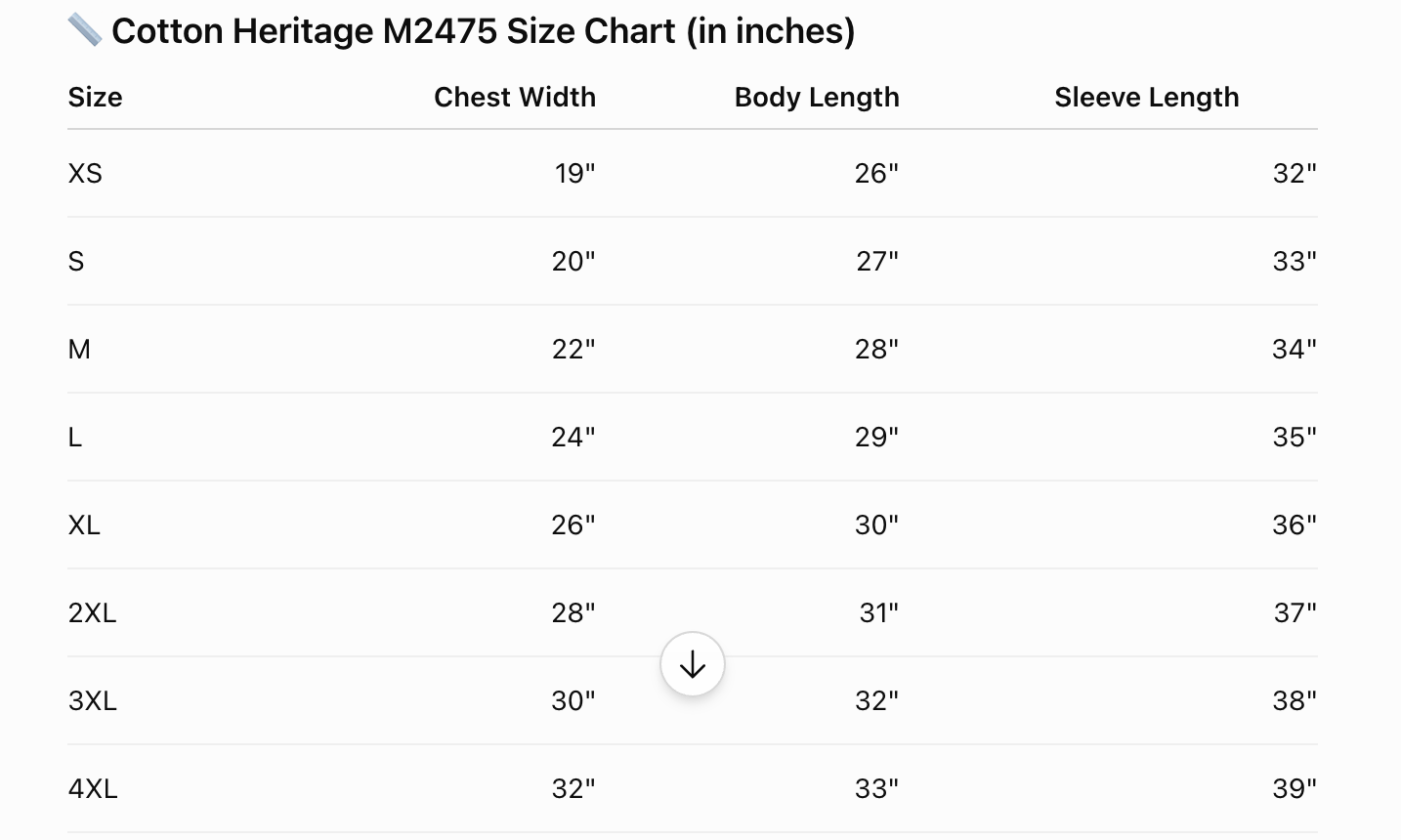The image size is (1401, 840).
Task: Select the Size column header
Action: point(96,98)
